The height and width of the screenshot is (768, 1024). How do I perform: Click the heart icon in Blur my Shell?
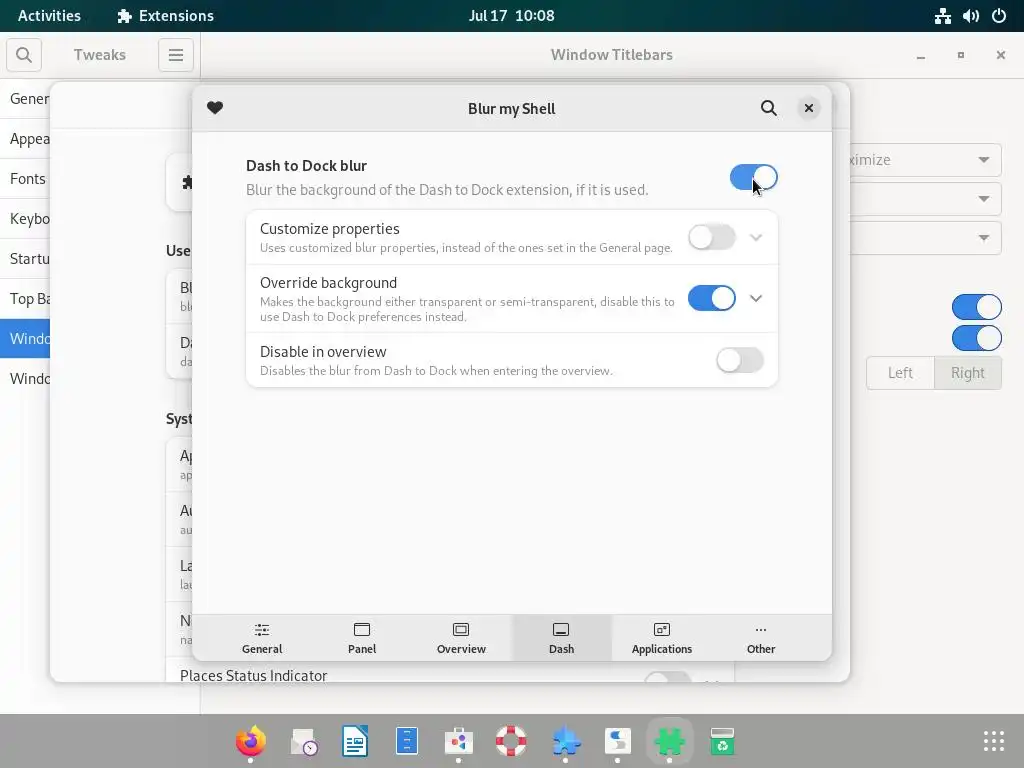(215, 108)
